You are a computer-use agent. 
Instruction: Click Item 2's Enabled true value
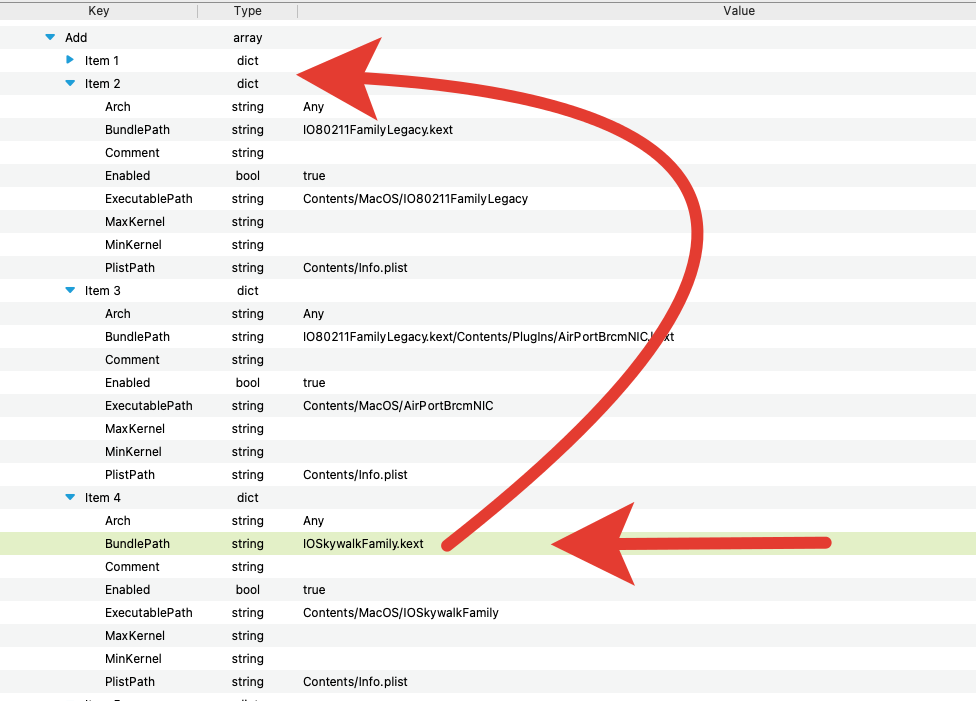(314, 176)
